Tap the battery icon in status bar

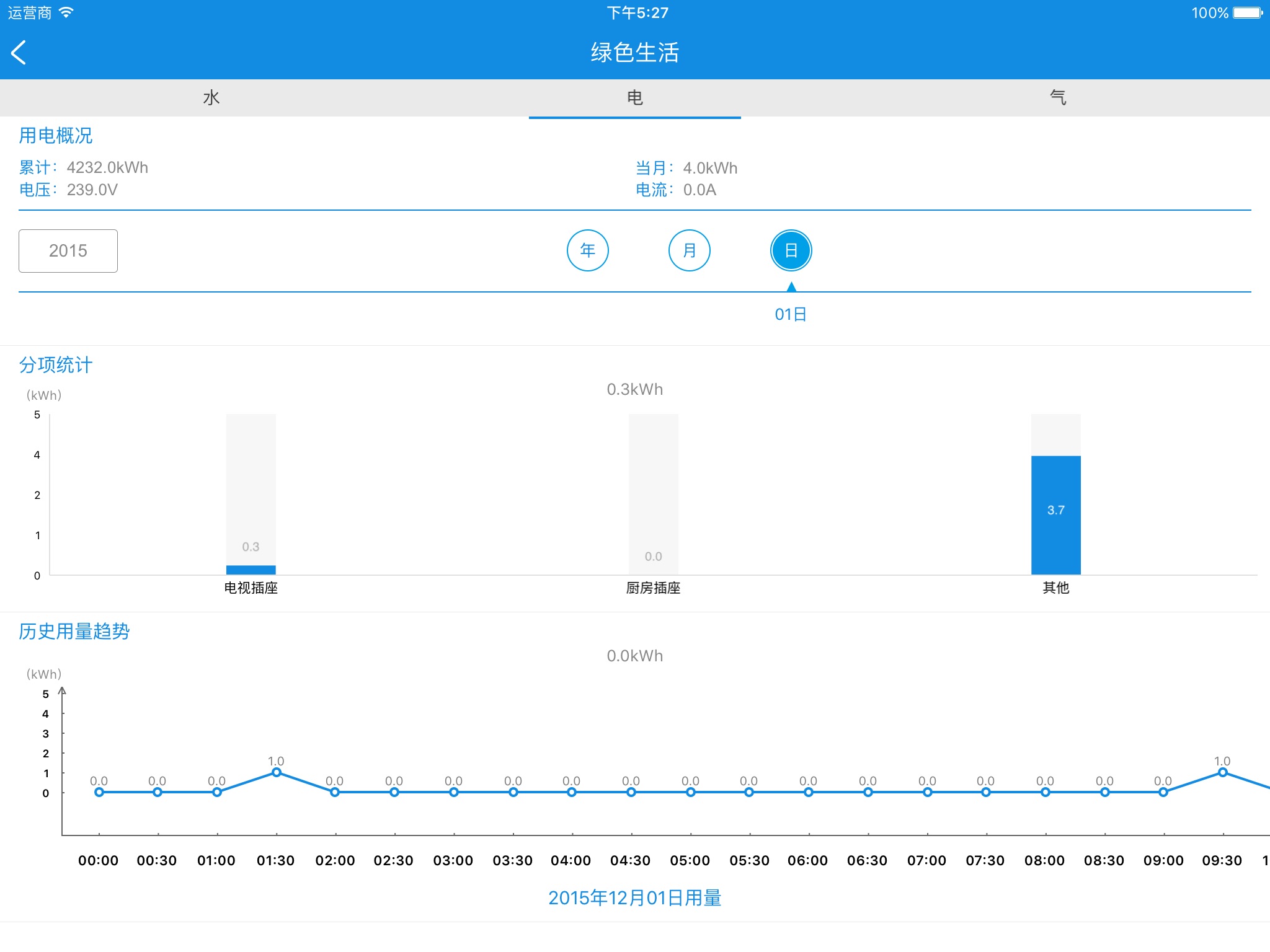click(1248, 12)
